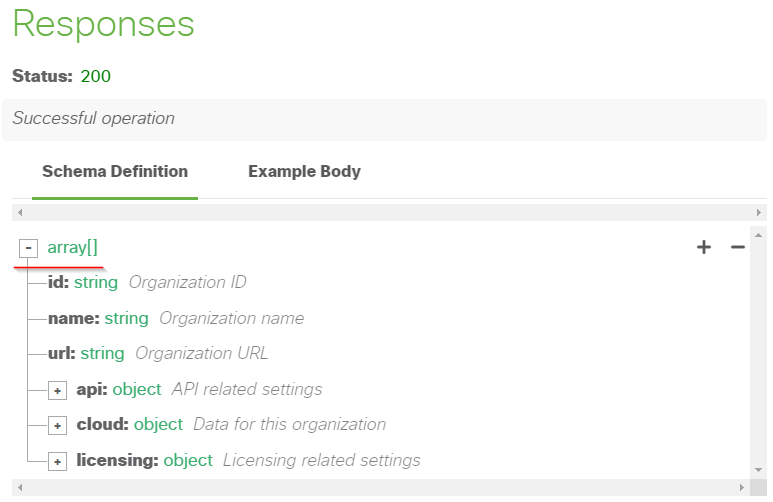Expand the api object node
The image size is (773, 502).
(57, 391)
